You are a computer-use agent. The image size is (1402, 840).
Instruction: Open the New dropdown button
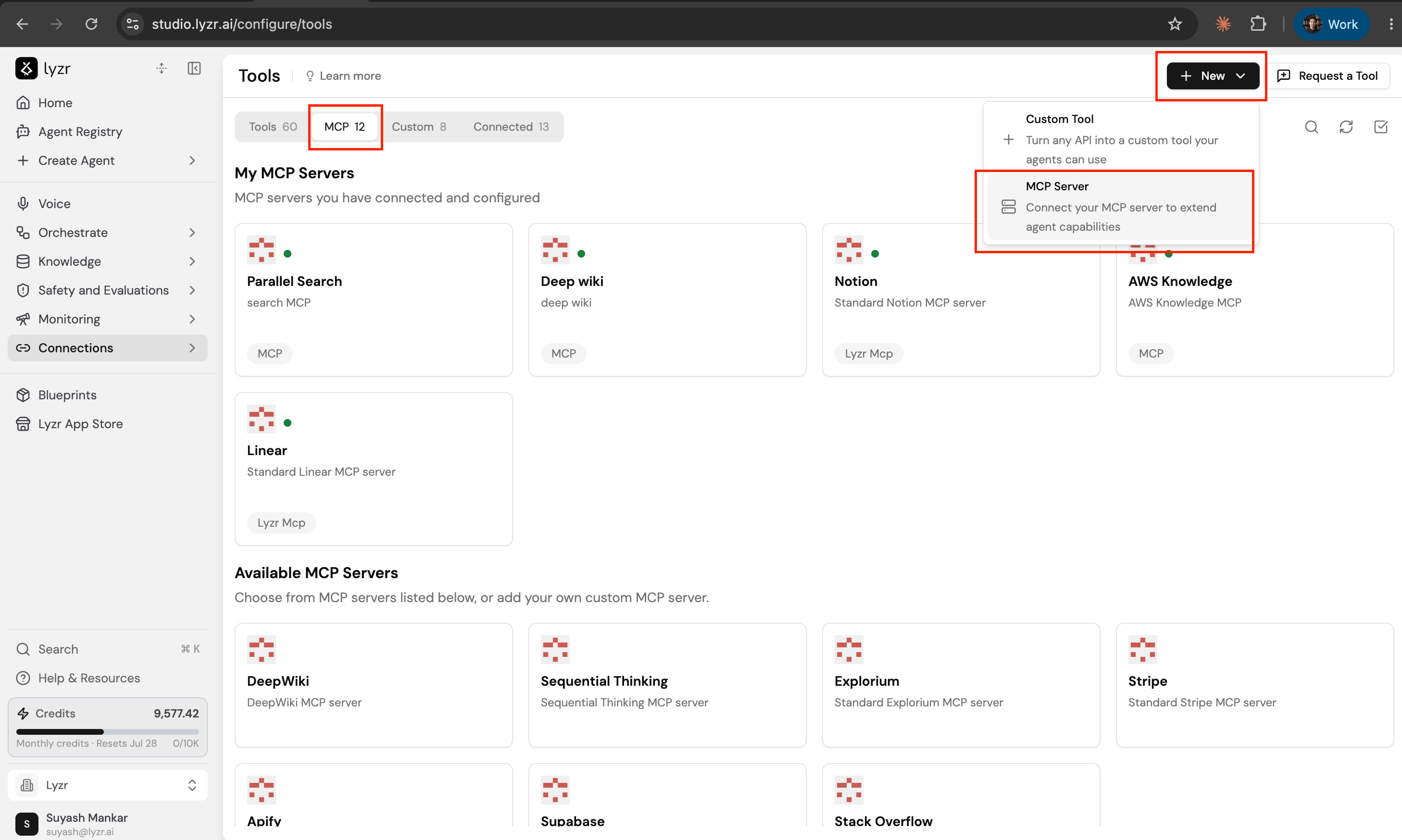click(x=1212, y=76)
